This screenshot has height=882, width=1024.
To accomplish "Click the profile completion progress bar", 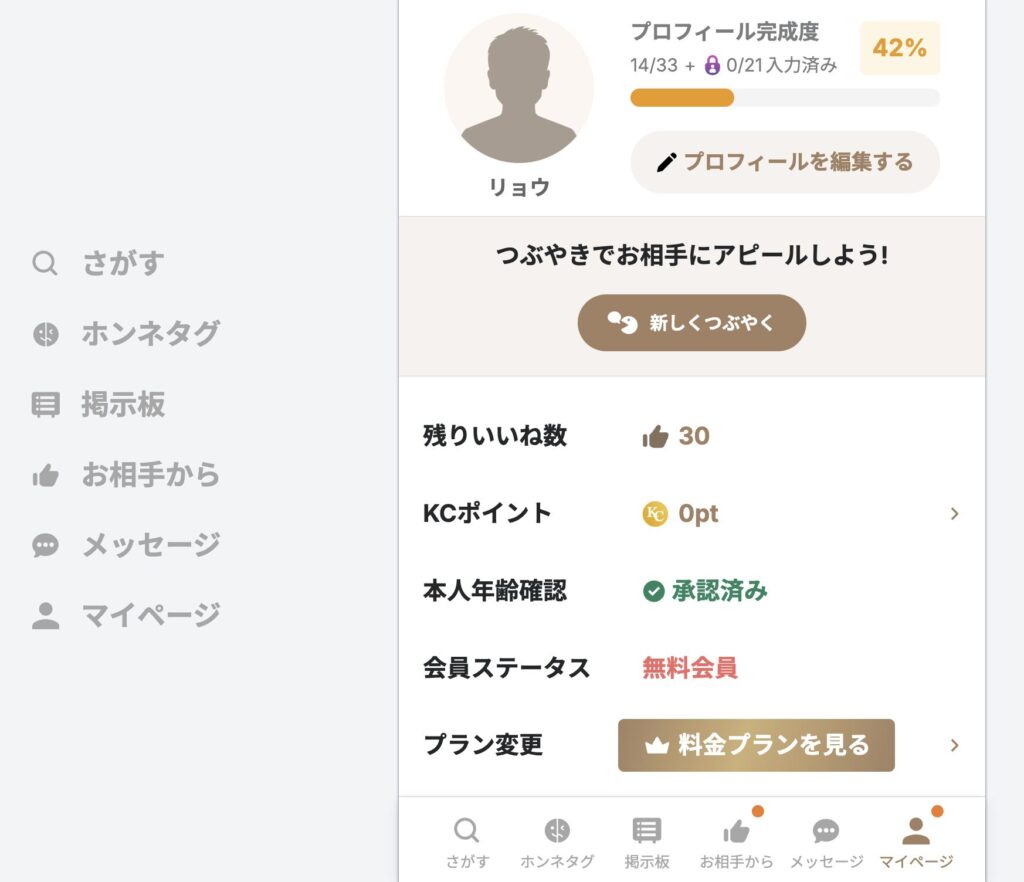I will click(x=785, y=98).
